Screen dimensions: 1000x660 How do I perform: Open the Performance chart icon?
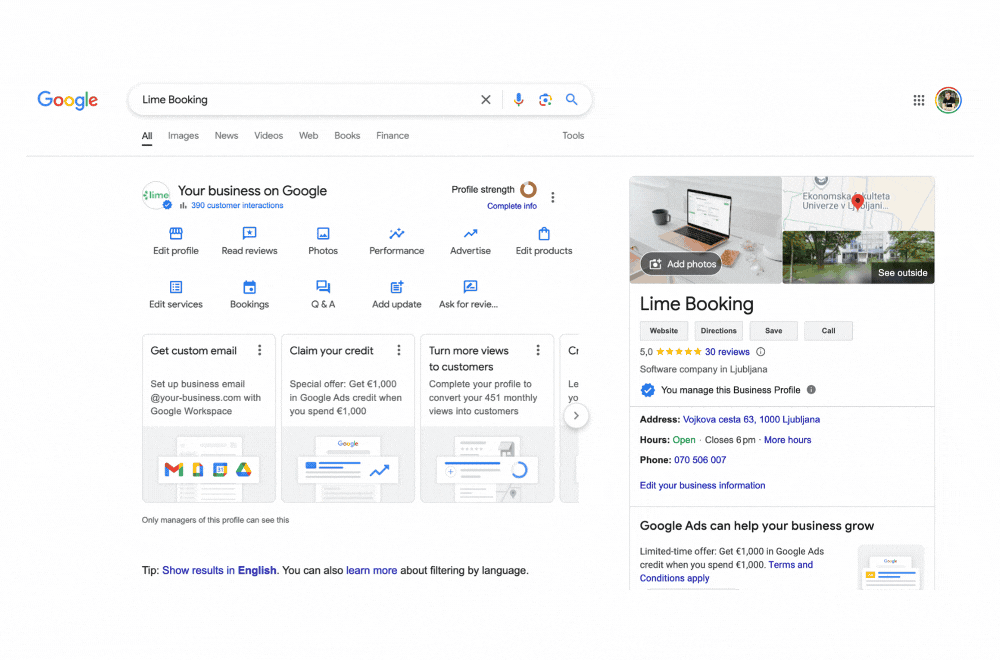click(x=397, y=233)
